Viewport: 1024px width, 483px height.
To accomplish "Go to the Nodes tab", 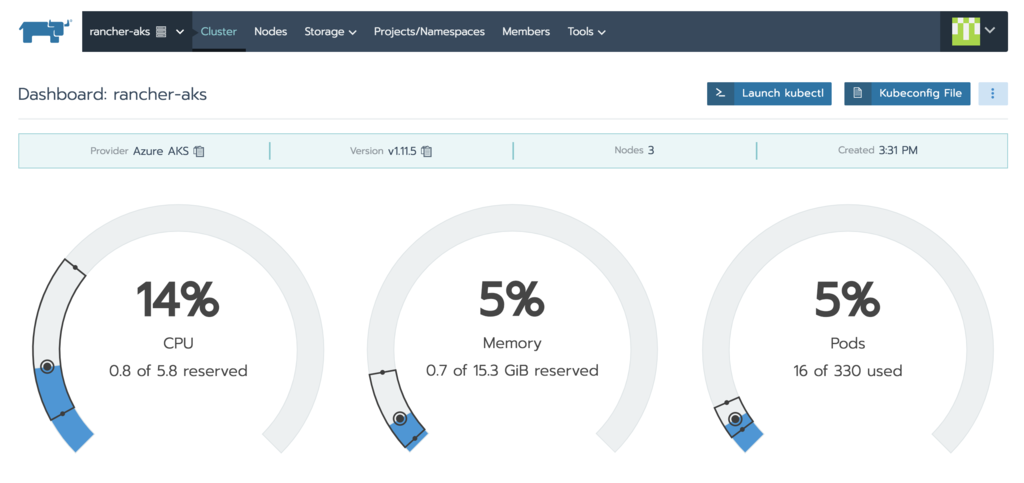I will 270,31.
